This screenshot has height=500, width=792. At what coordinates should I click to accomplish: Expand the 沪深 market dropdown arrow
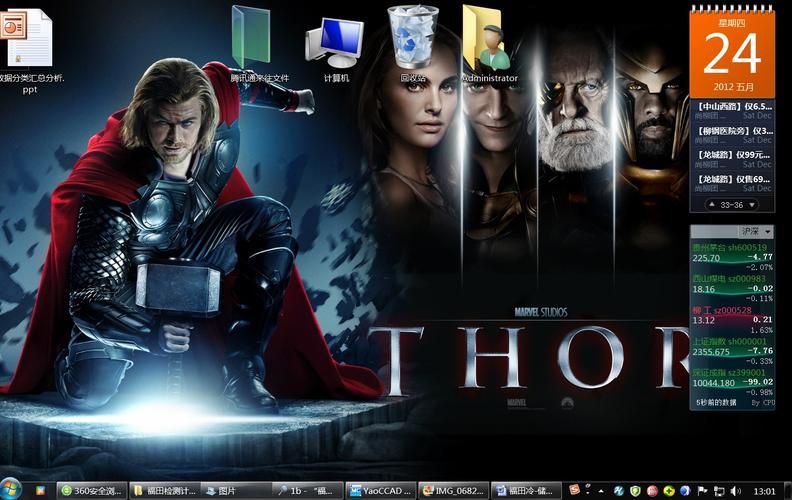[x=768, y=232]
